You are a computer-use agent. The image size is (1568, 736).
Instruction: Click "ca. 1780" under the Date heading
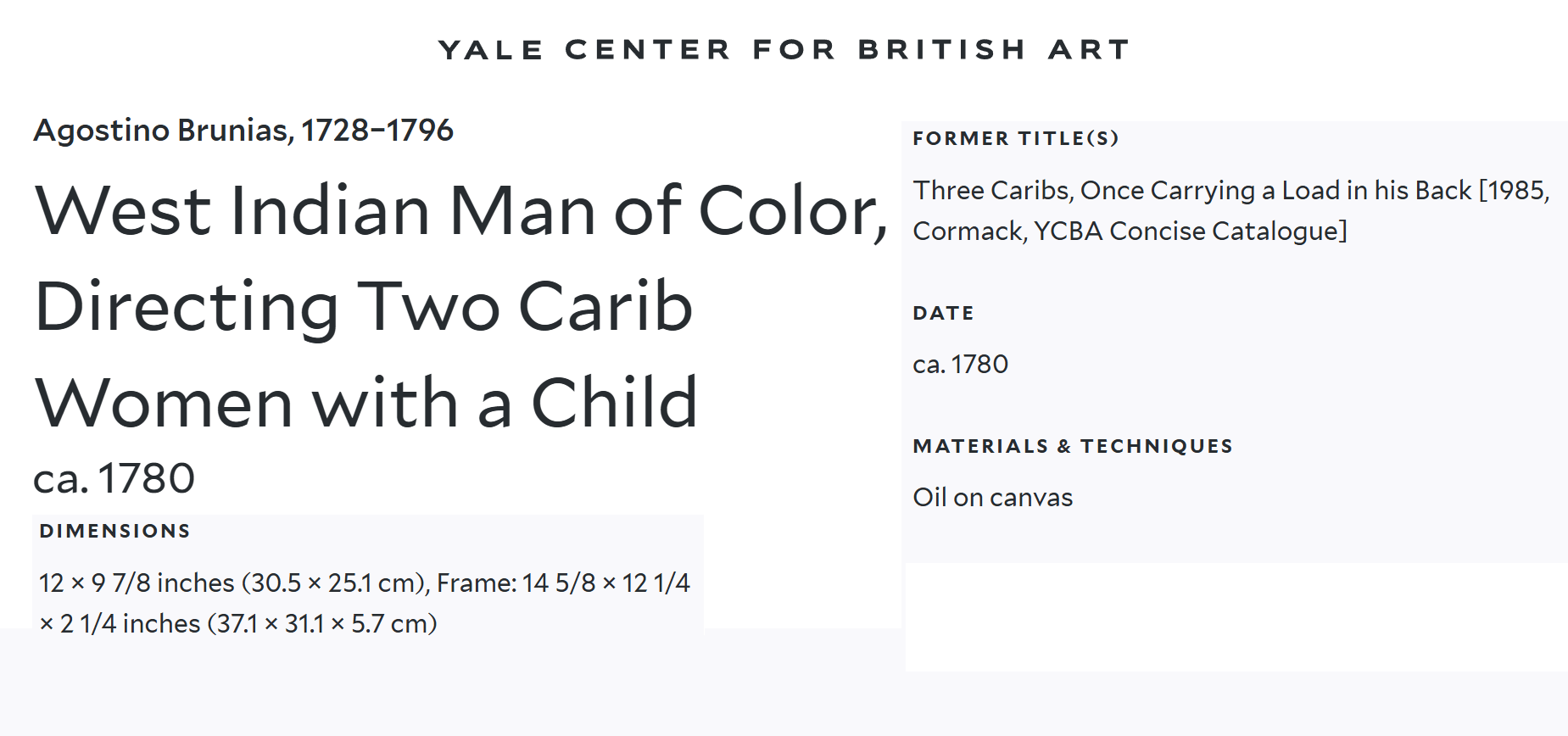(960, 365)
